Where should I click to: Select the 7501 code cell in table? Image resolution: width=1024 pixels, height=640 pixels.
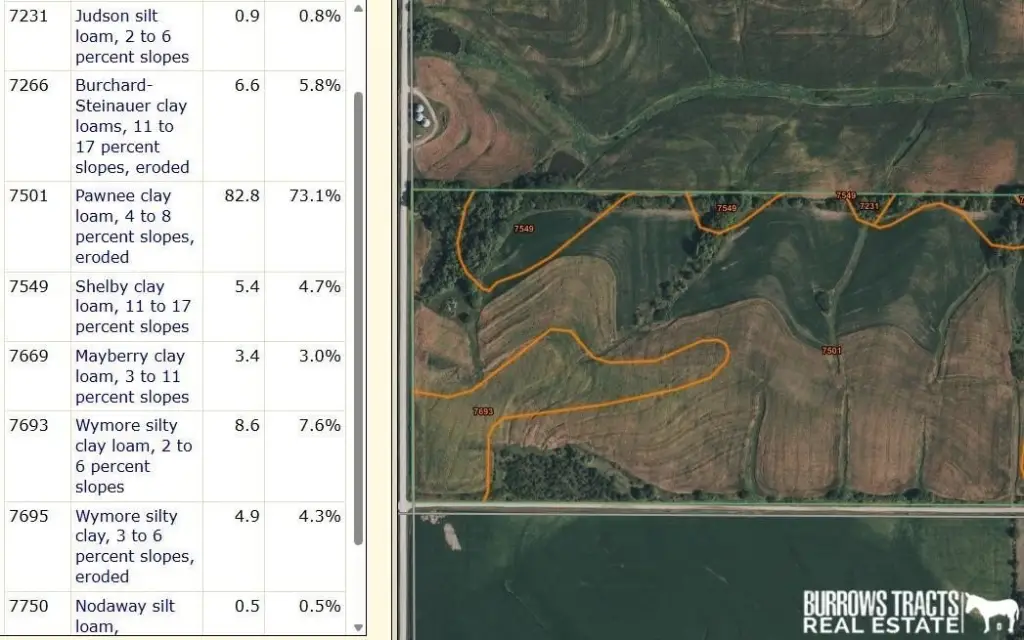tap(29, 196)
